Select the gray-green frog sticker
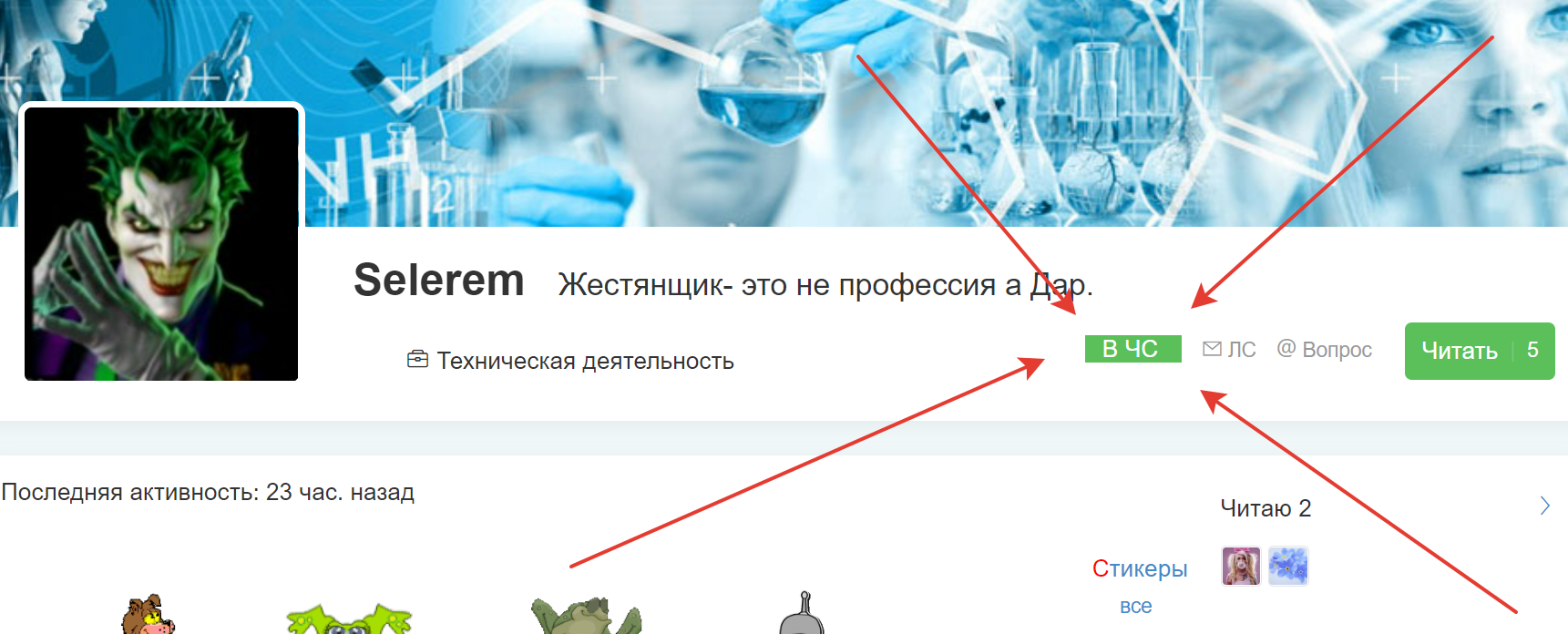This screenshot has width=1568, height=634. click(587, 616)
